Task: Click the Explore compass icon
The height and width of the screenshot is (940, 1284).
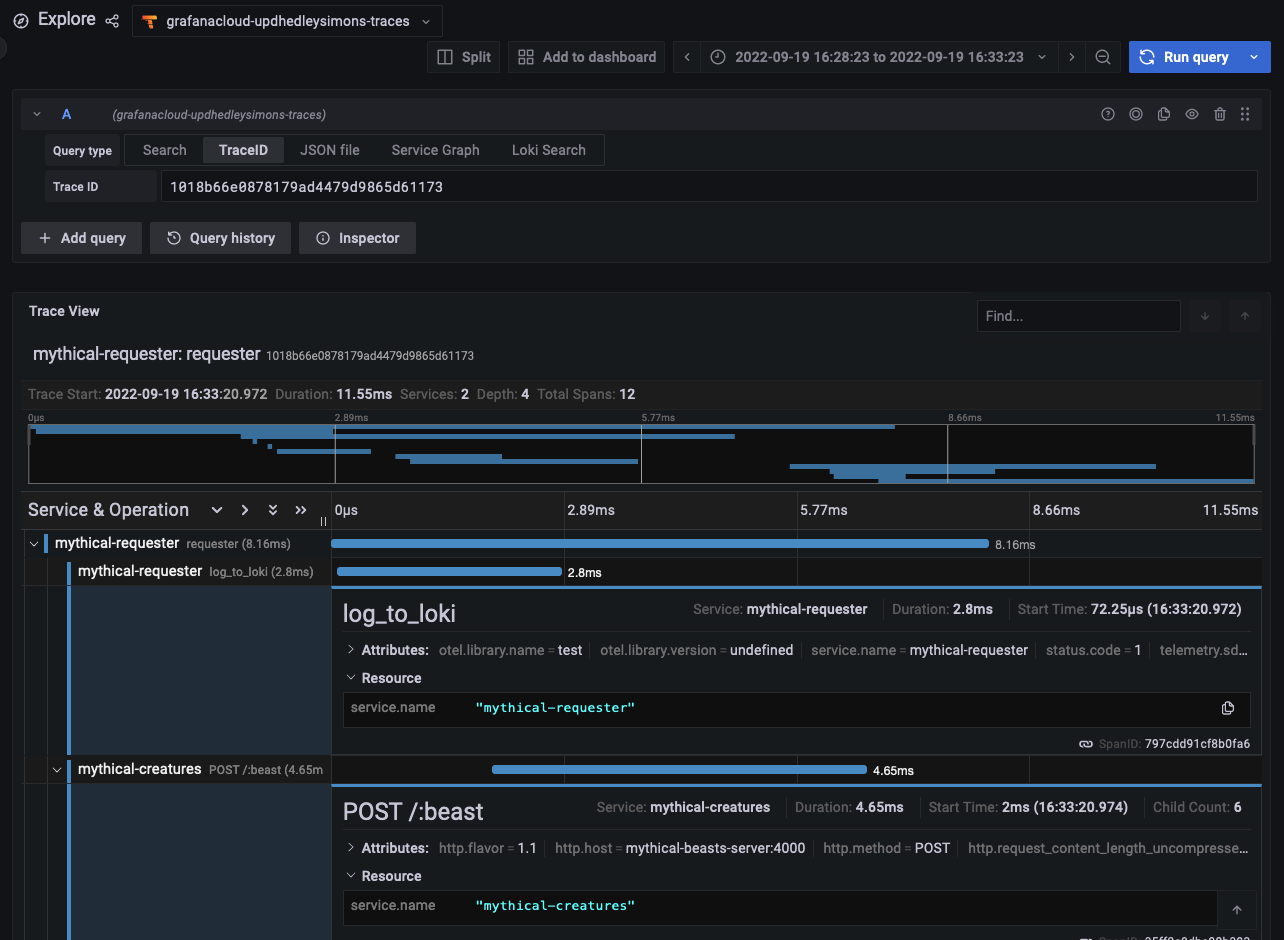Action: pos(21,20)
